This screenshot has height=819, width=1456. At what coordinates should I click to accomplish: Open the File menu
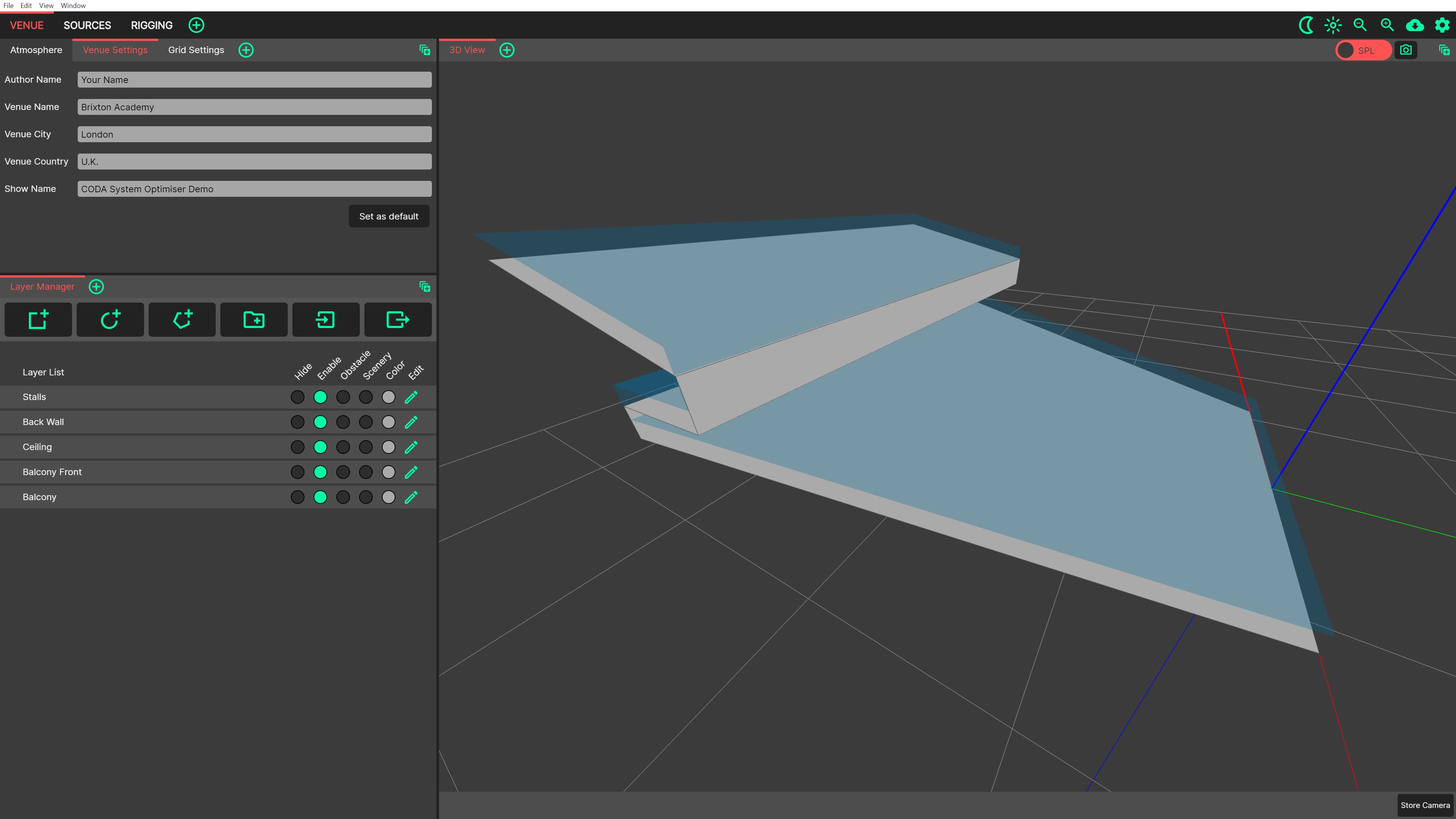click(x=8, y=6)
